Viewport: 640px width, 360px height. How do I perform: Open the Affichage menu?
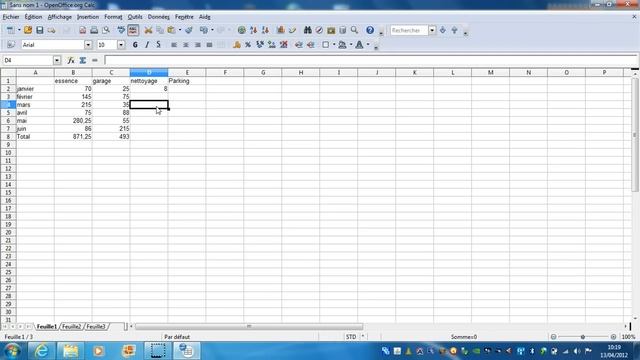pyautogui.click(x=60, y=17)
